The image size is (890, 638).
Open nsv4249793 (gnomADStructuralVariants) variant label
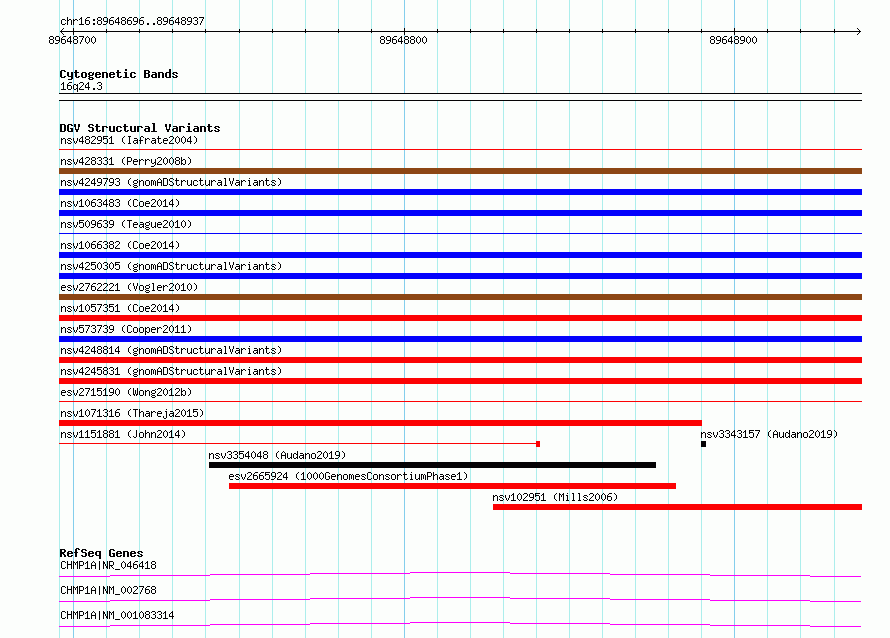click(171, 182)
